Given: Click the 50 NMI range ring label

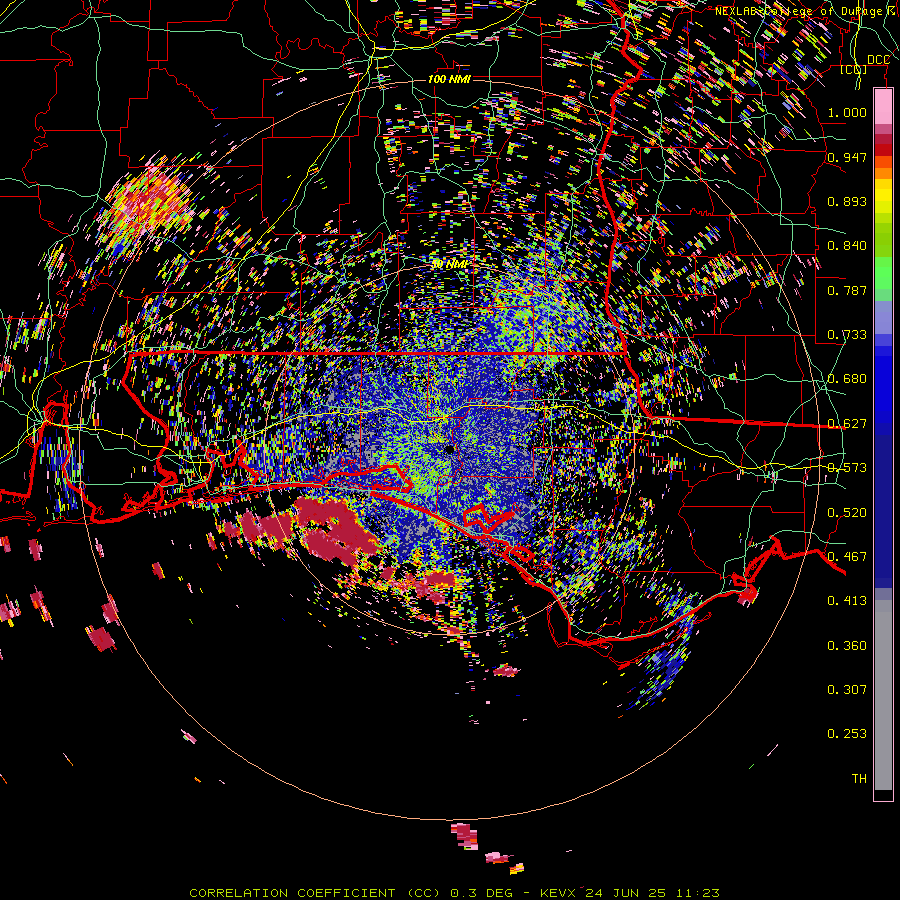Looking at the screenshot, I should (x=449, y=265).
